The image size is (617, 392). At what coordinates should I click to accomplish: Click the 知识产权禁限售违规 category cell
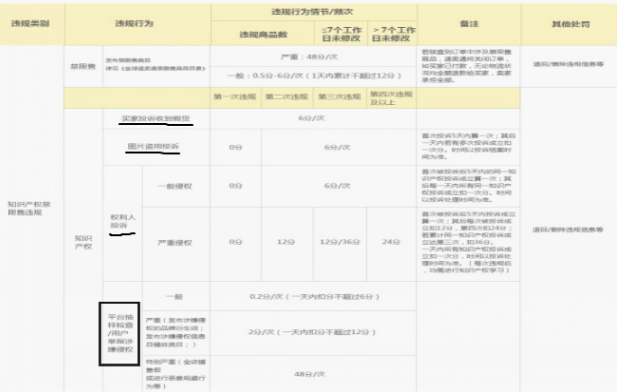click(29, 208)
